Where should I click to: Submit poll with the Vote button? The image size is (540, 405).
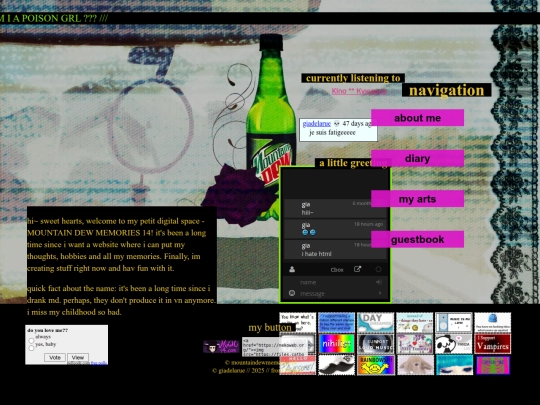click(55, 357)
